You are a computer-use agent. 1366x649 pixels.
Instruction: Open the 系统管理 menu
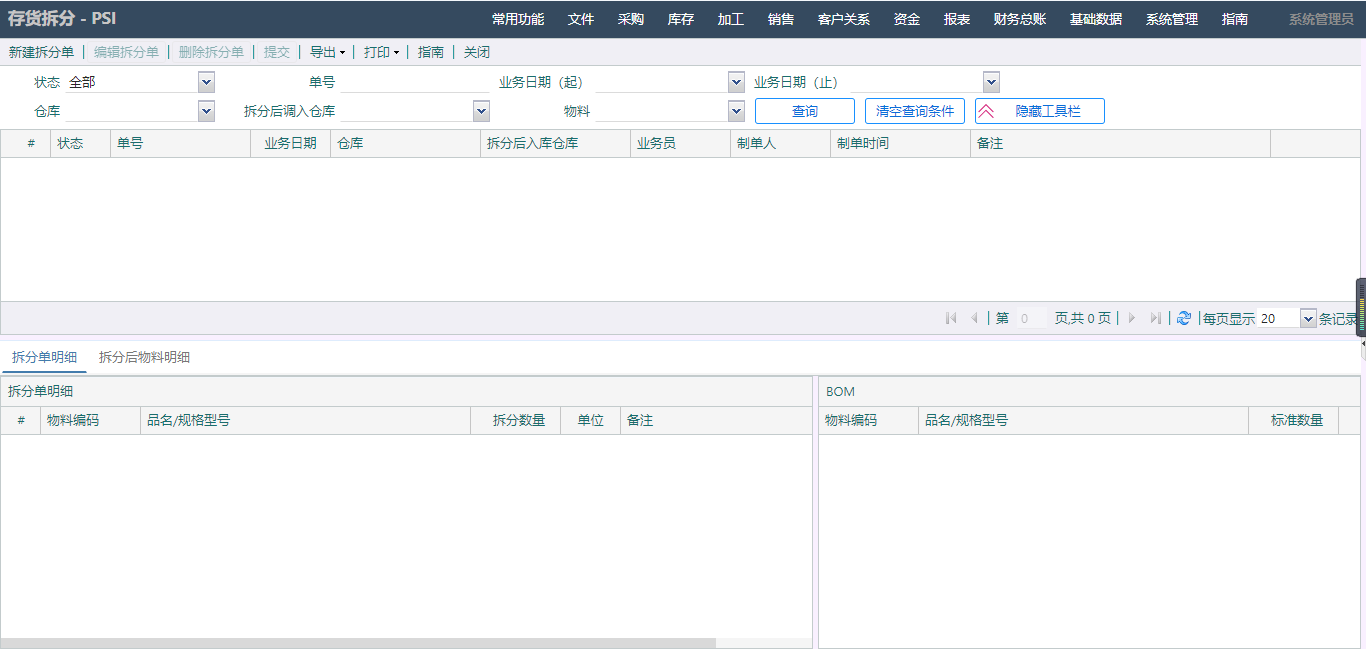[x=1172, y=19]
